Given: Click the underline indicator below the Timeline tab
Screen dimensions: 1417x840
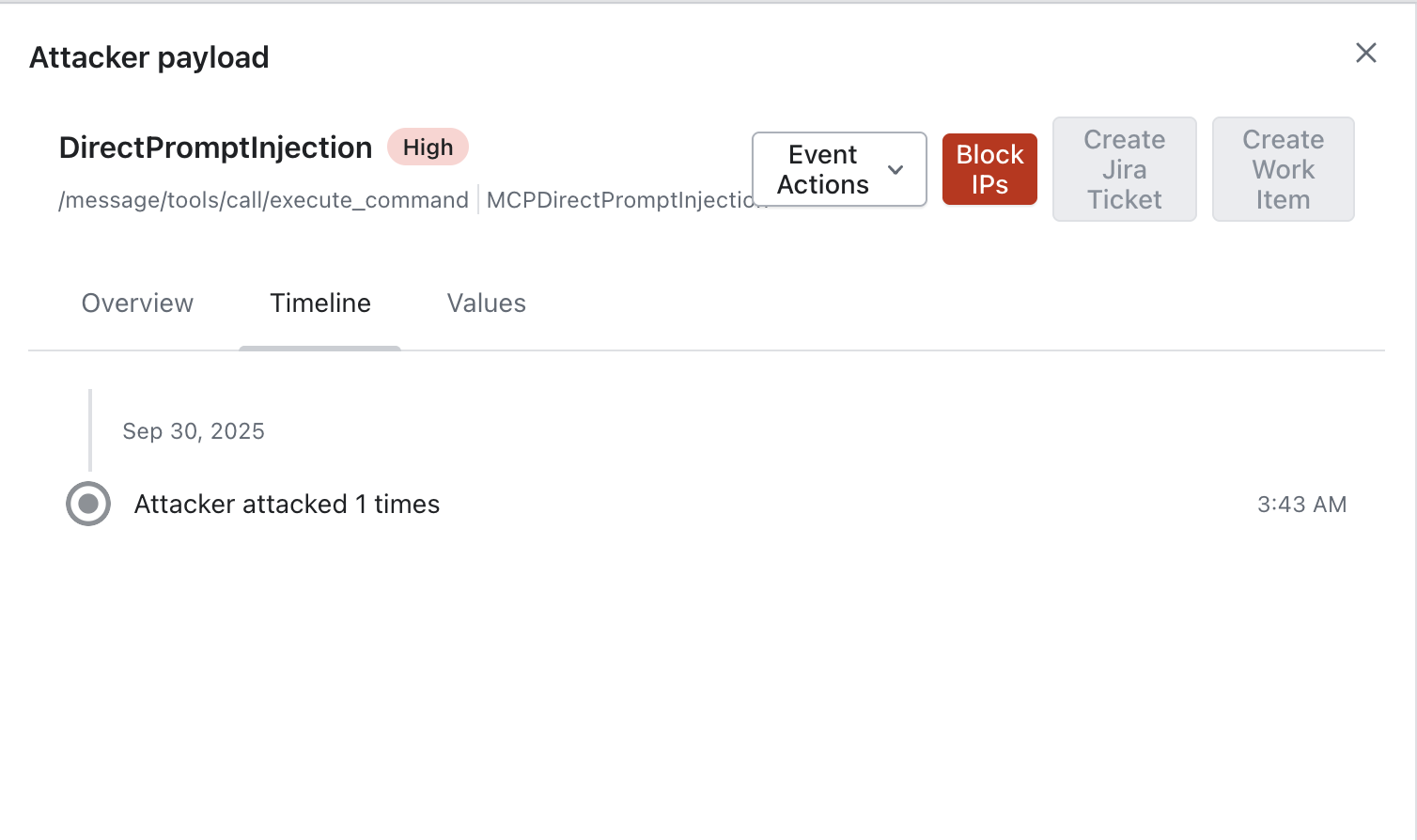Looking at the screenshot, I should pos(320,349).
